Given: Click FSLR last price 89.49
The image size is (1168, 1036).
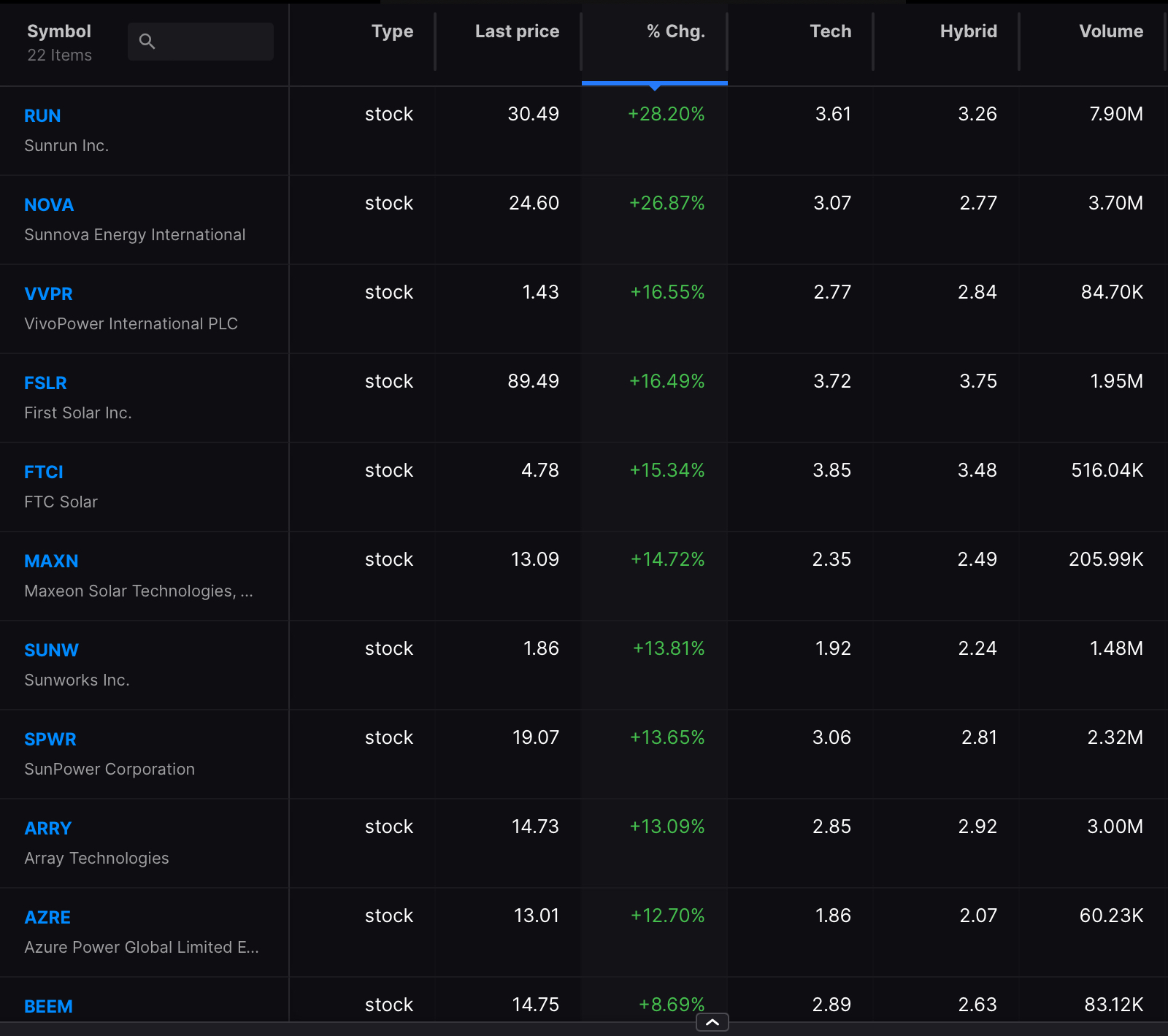Looking at the screenshot, I should pyautogui.click(x=534, y=382).
